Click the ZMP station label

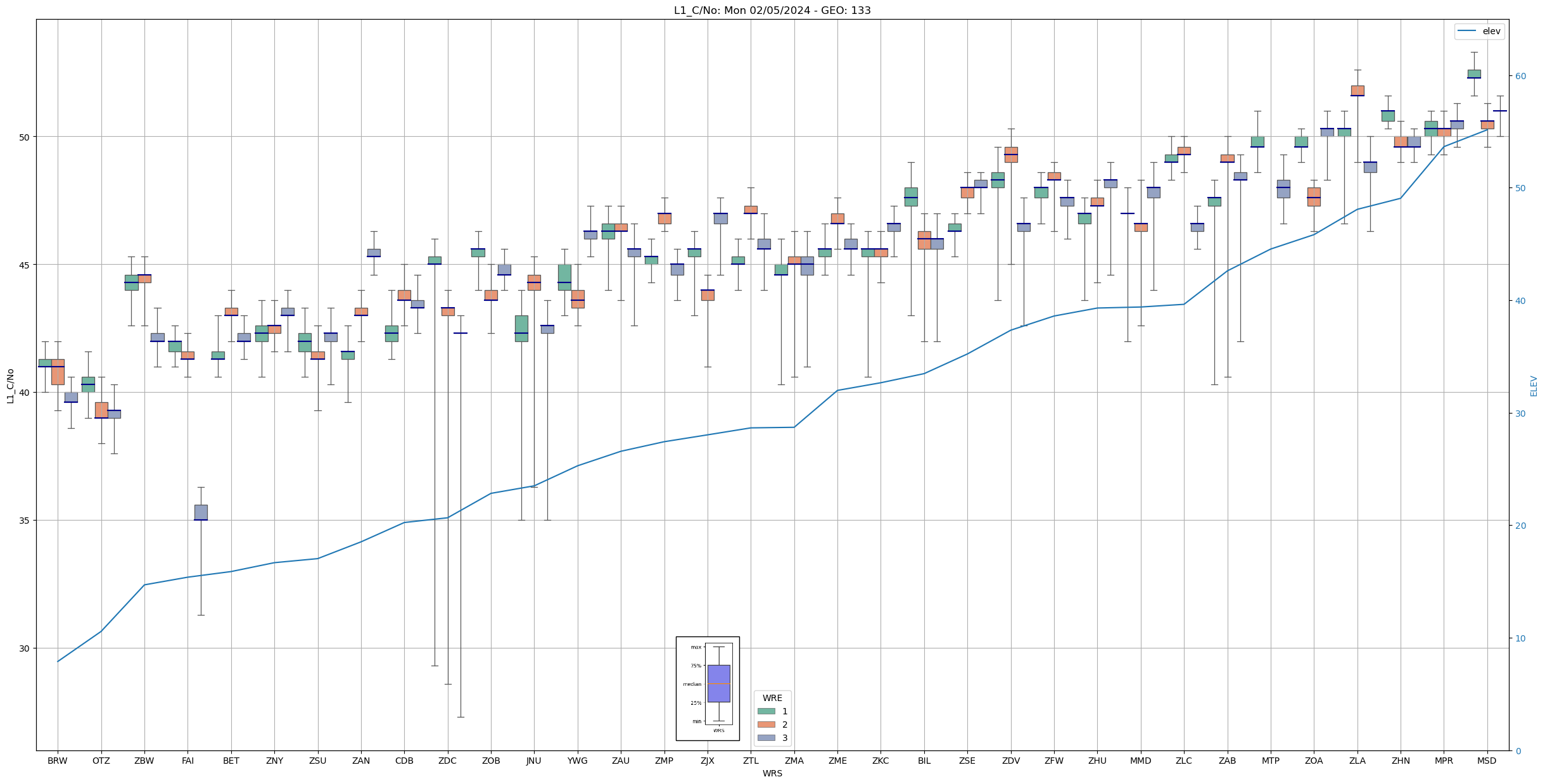click(664, 761)
